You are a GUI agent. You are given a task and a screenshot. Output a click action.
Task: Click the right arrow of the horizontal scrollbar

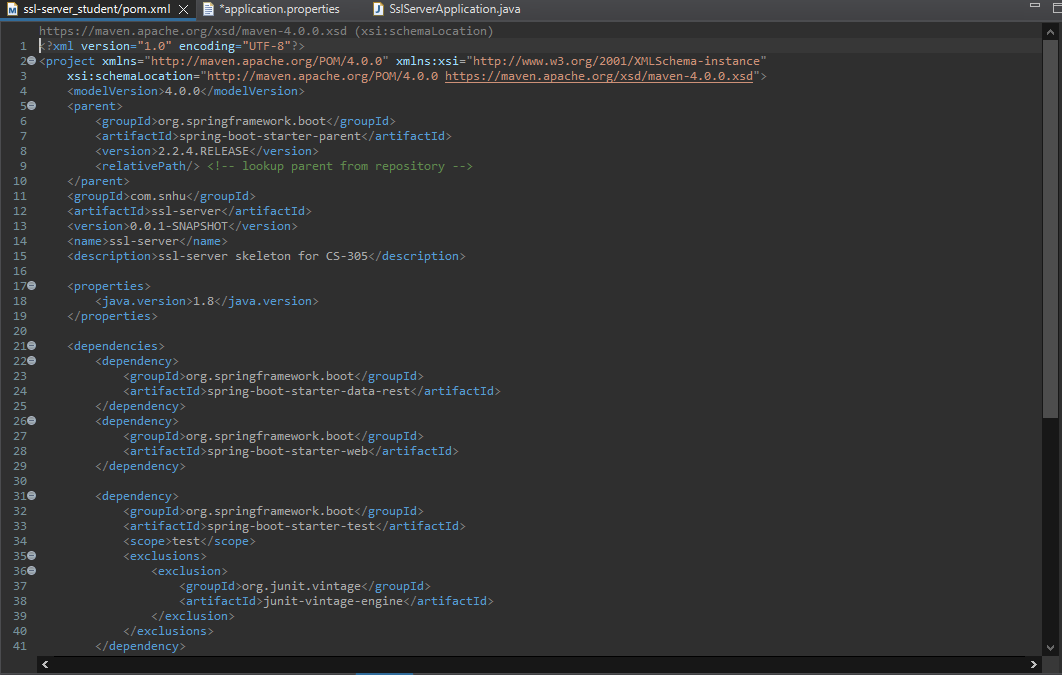(1034, 663)
